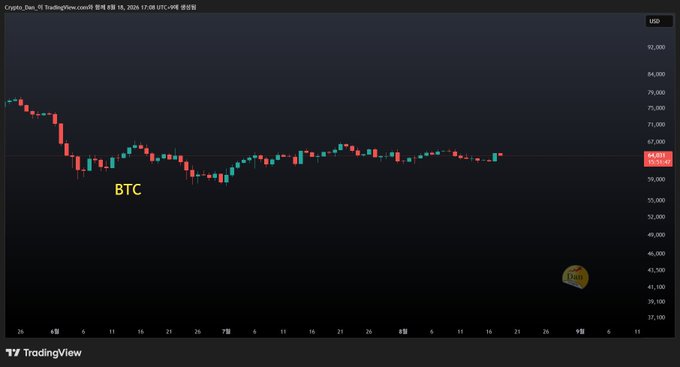Click the 75,000 price axis label
680x367 pixels.
(x=656, y=108)
